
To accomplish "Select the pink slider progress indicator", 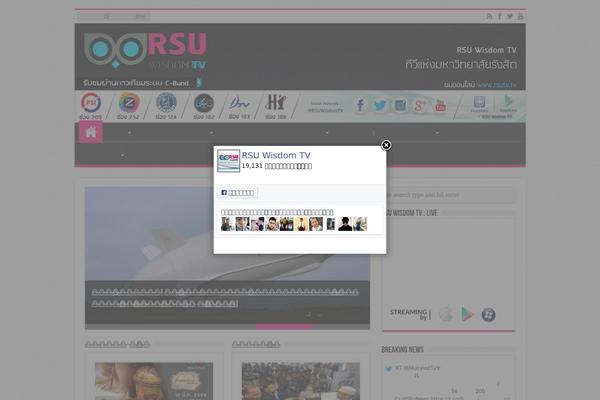I will 284,327.
